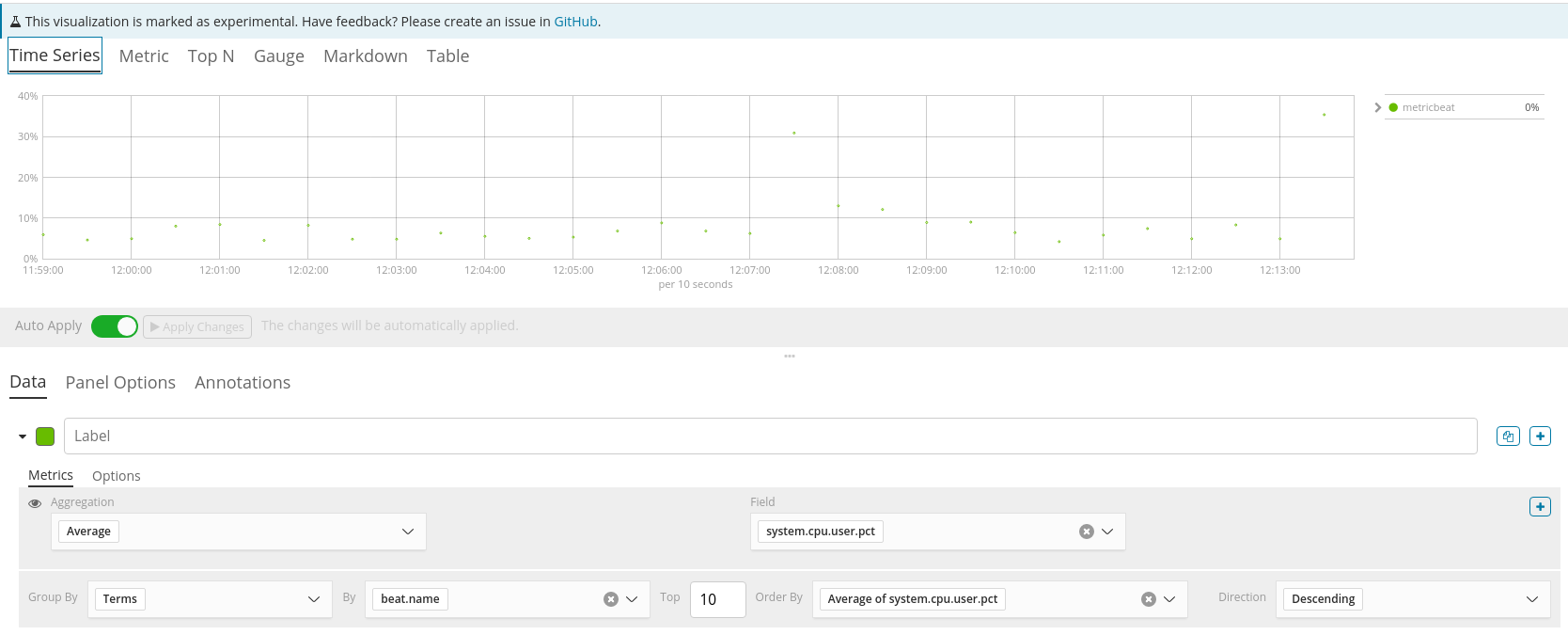
Task: Switch to Markdown tab
Action: [366, 56]
